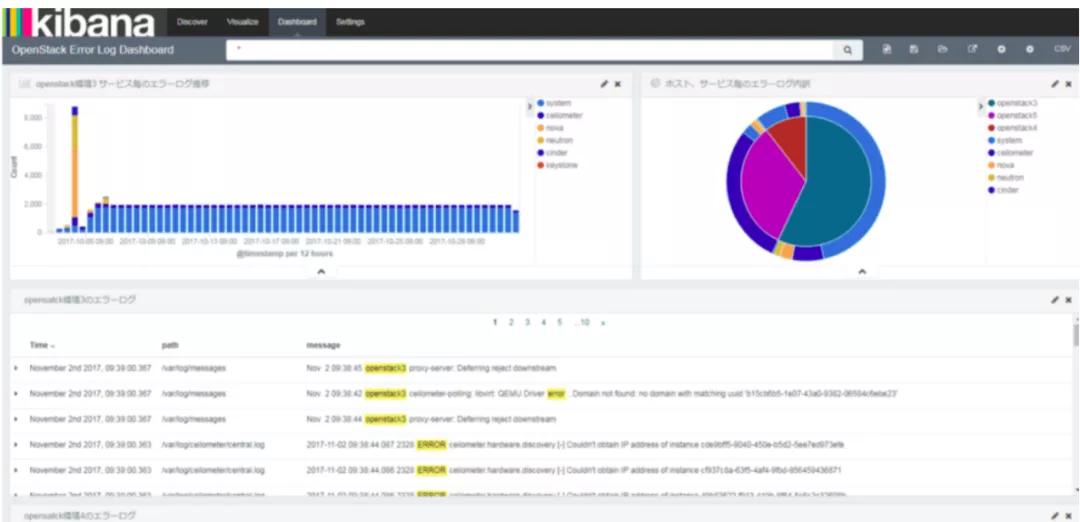Go to page 5 of the log table

[x=560, y=322]
